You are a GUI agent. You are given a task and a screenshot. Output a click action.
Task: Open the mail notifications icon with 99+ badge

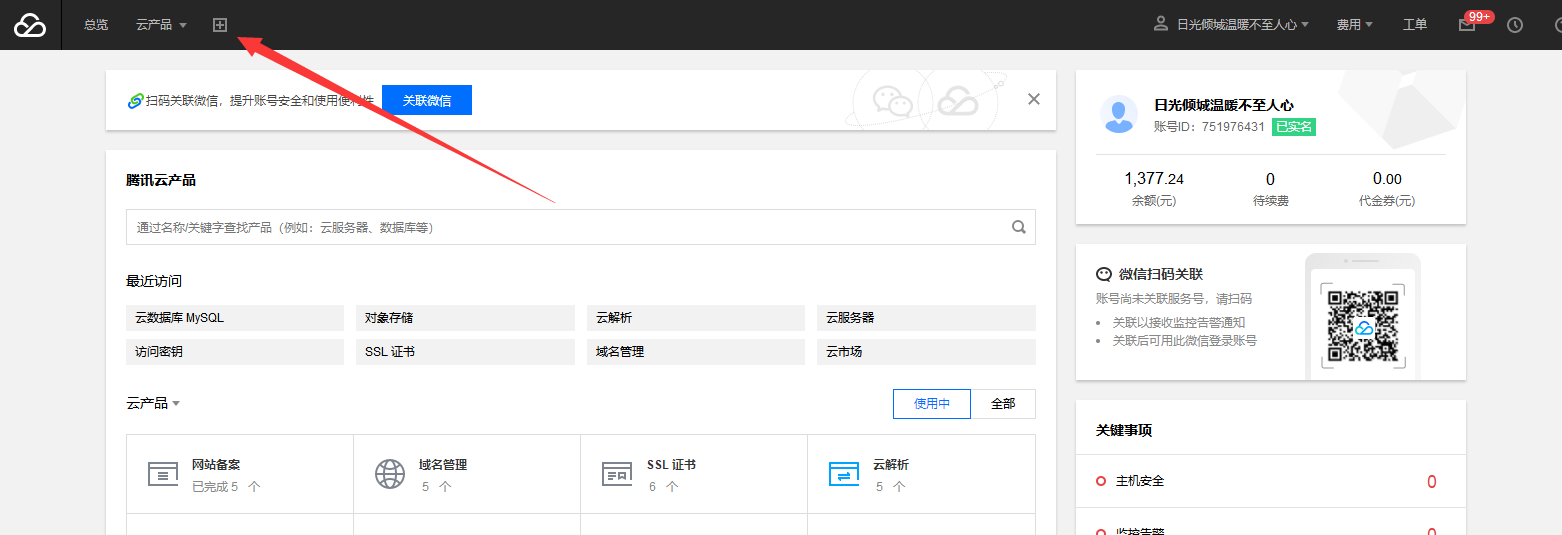click(1467, 25)
